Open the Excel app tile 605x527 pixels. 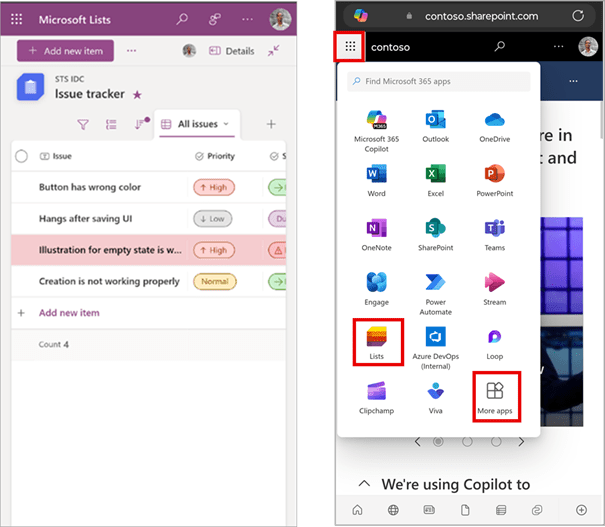[435, 180]
